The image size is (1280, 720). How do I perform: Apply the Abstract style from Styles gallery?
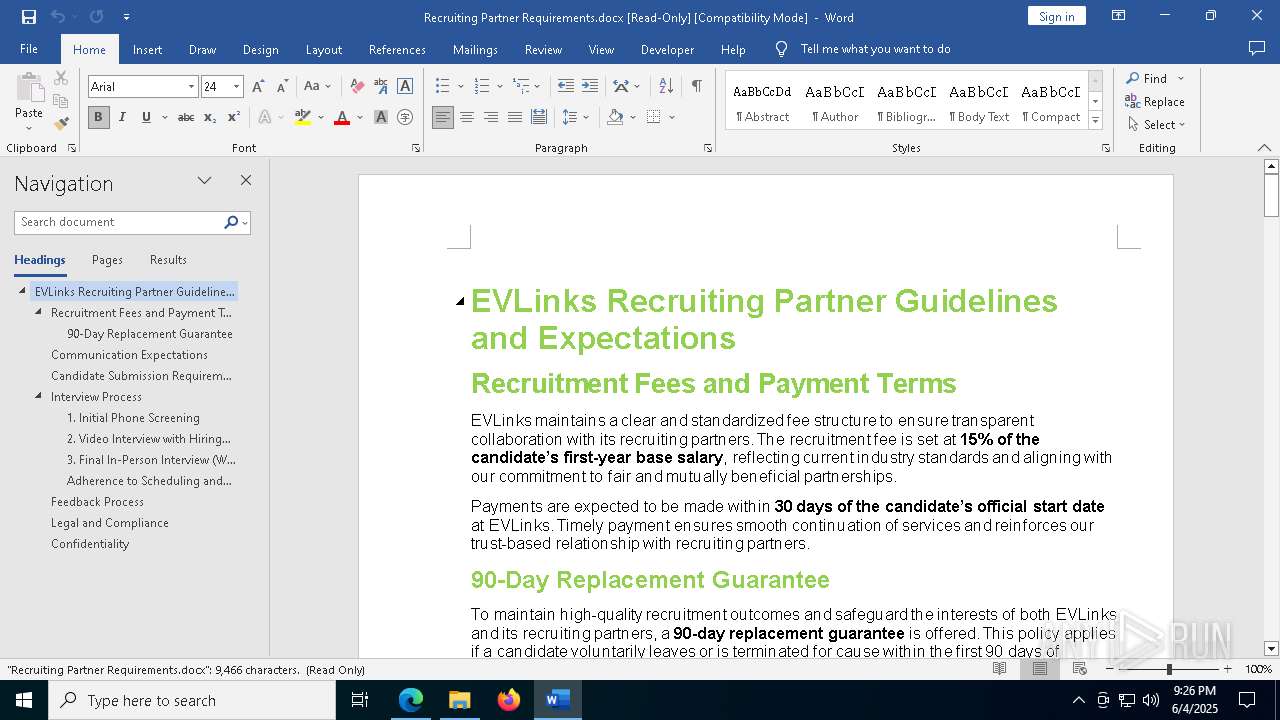point(762,101)
